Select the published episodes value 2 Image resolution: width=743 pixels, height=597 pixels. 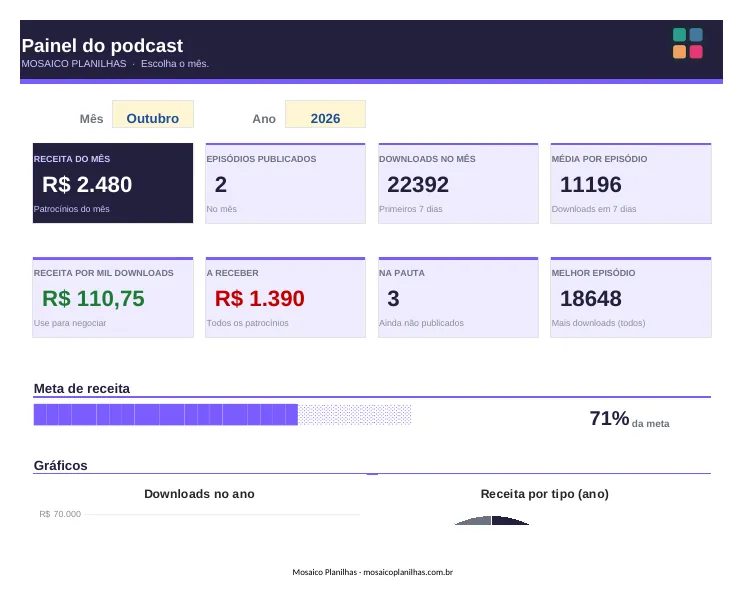221,184
